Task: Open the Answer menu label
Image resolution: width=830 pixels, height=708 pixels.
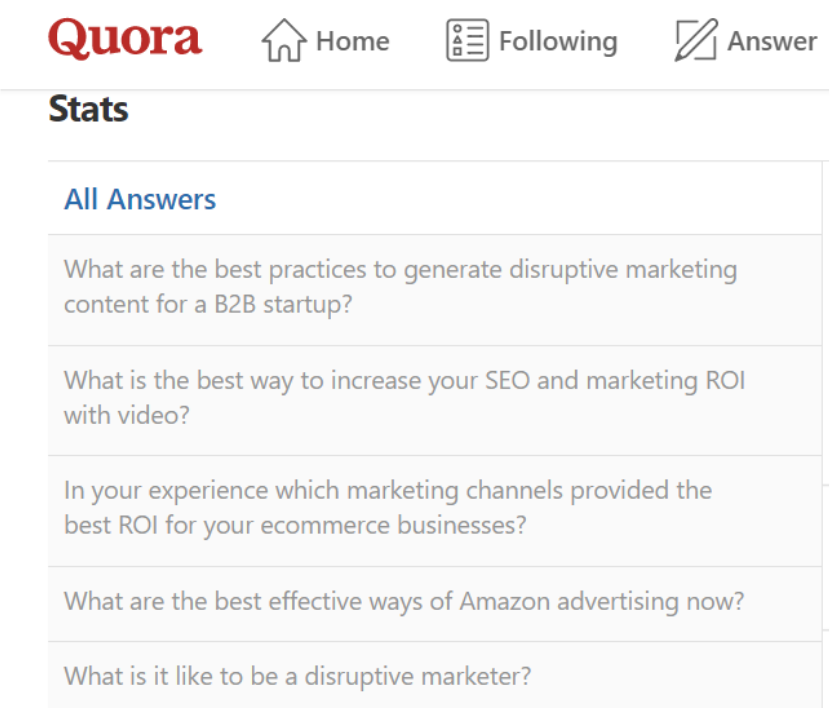Action: click(x=772, y=41)
